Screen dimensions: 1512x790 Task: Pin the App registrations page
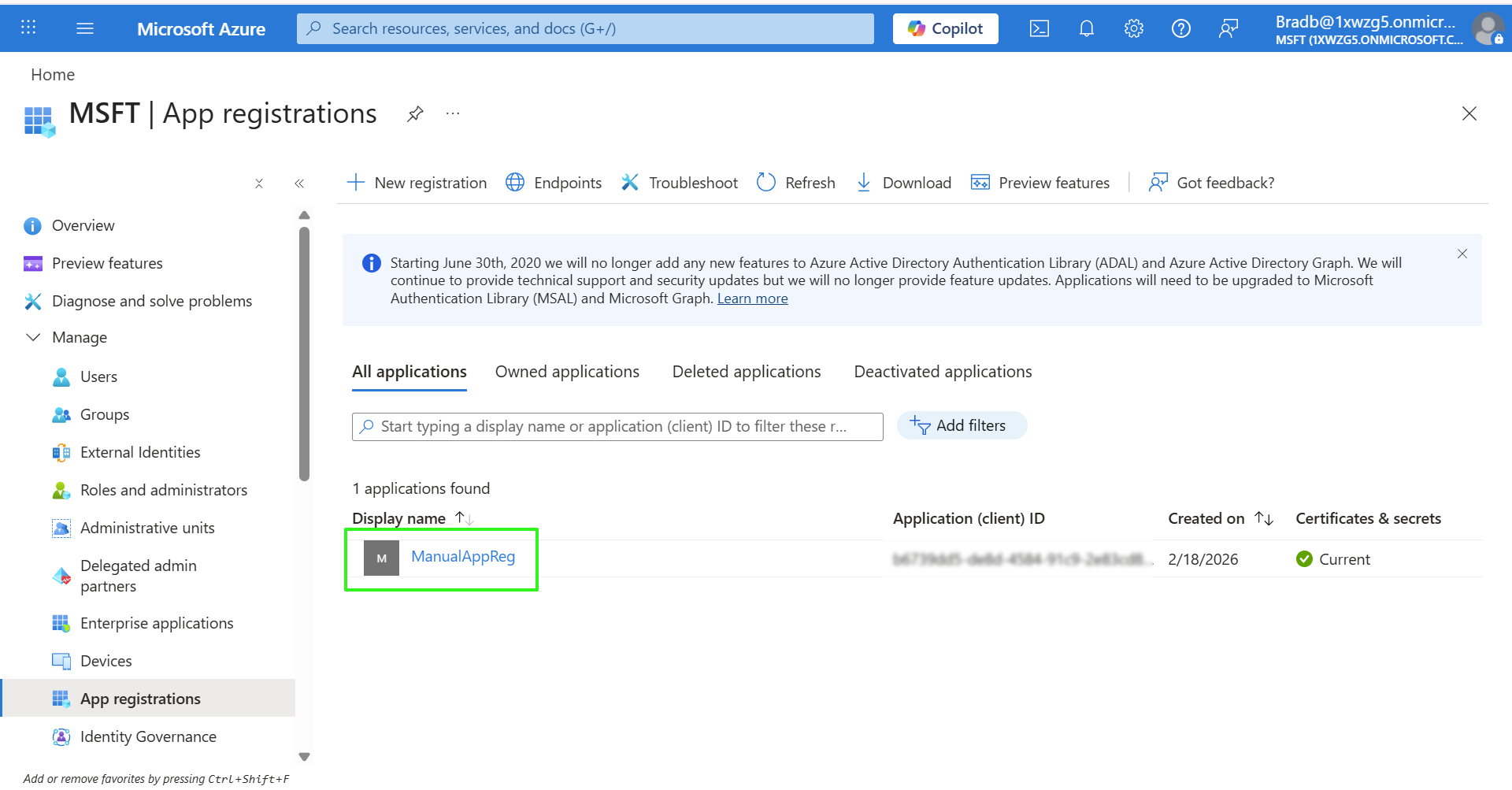point(415,114)
